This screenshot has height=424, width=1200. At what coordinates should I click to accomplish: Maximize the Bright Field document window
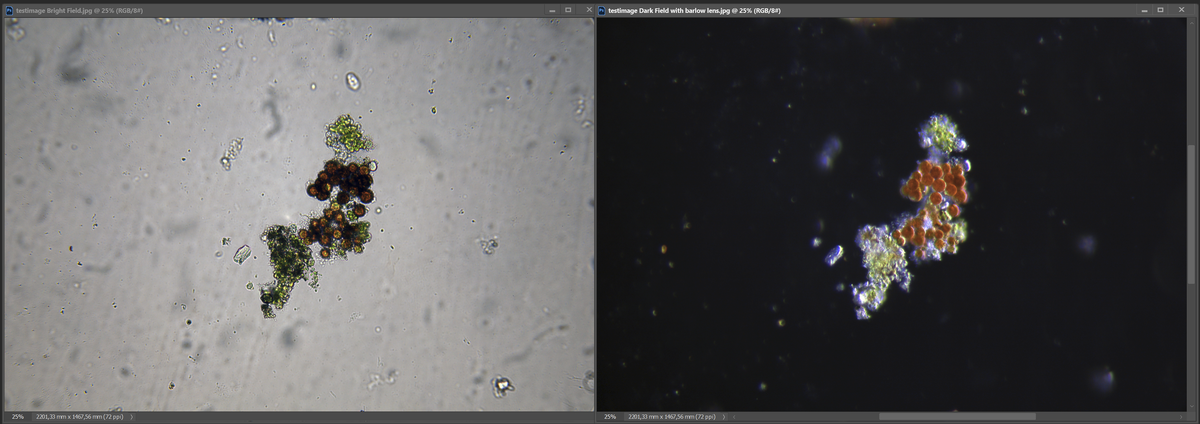click(x=568, y=10)
